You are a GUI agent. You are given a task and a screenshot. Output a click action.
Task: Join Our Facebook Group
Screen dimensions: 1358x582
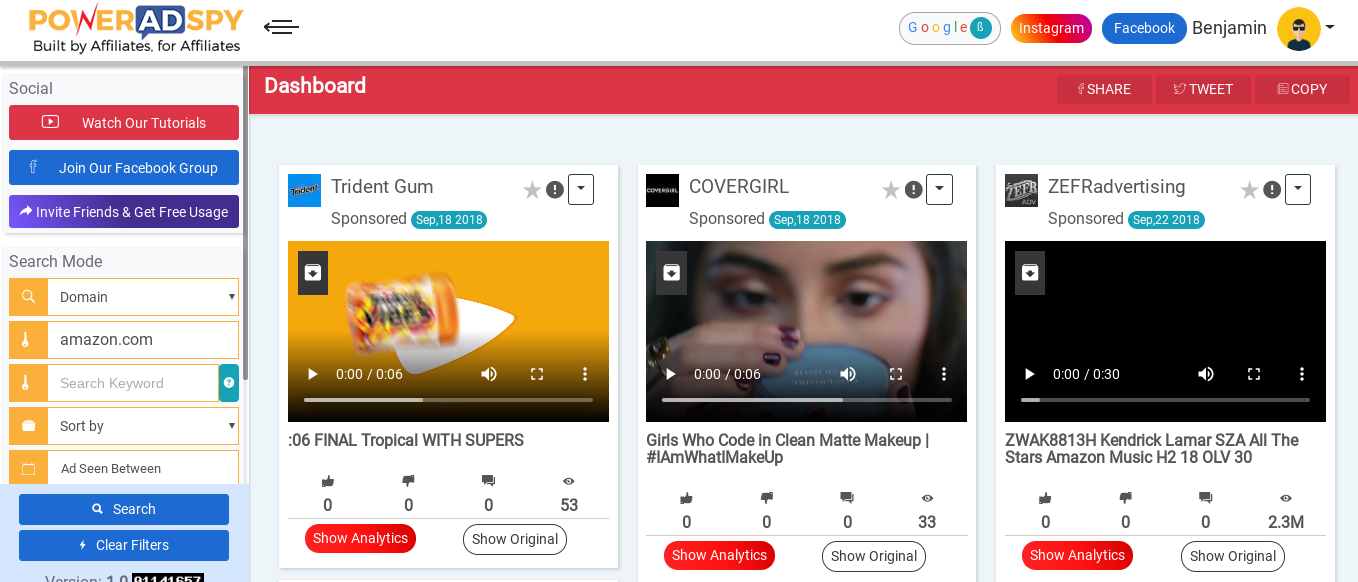coord(124,168)
